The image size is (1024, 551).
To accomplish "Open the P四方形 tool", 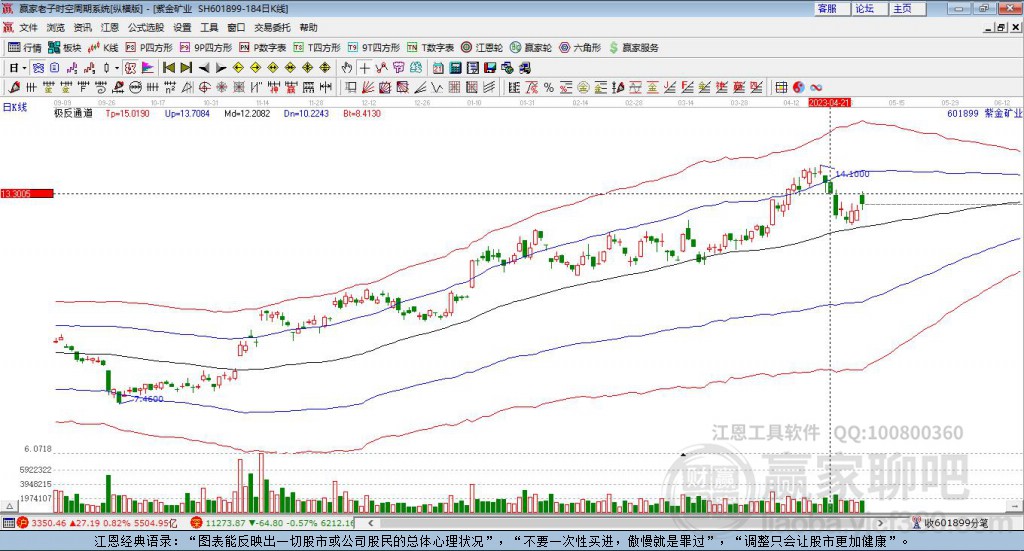I will point(149,48).
